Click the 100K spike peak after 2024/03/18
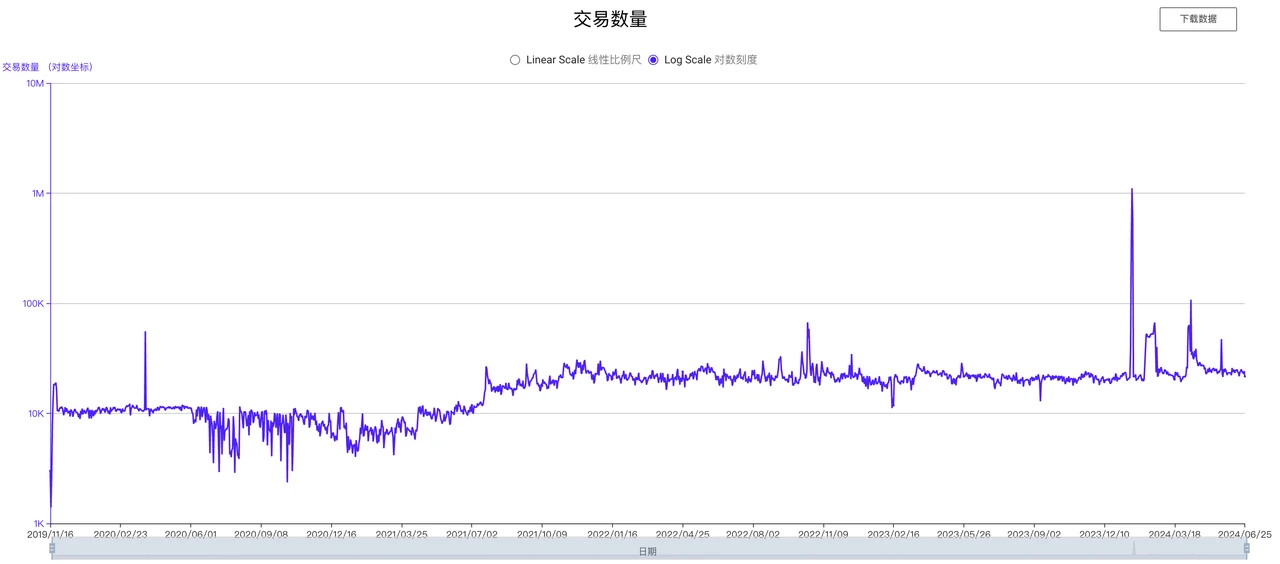The image size is (1280, 564). 1190,300
